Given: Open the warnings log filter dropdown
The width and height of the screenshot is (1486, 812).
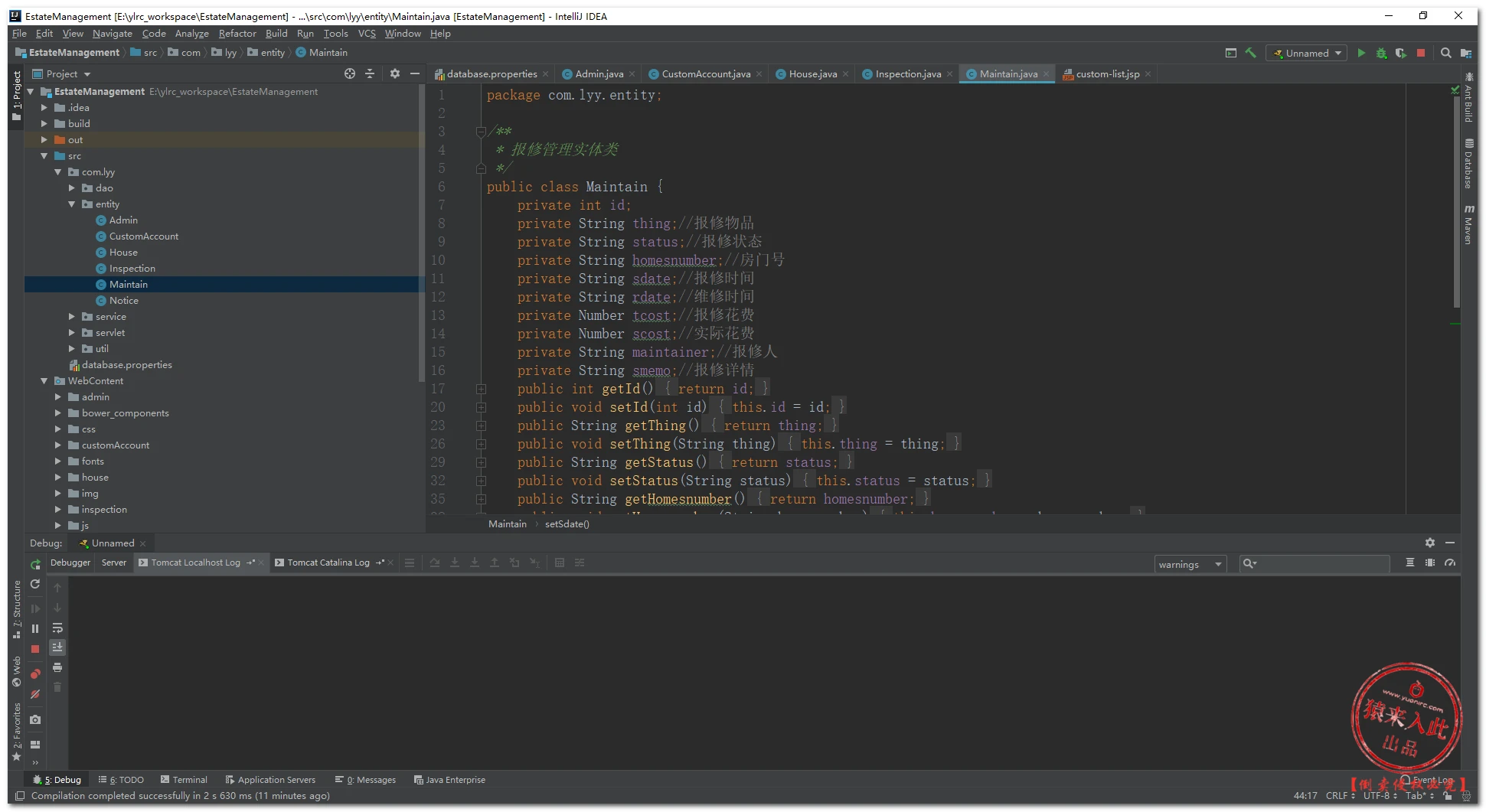Looking at the screenshot, I should [x=1190, y=564].
